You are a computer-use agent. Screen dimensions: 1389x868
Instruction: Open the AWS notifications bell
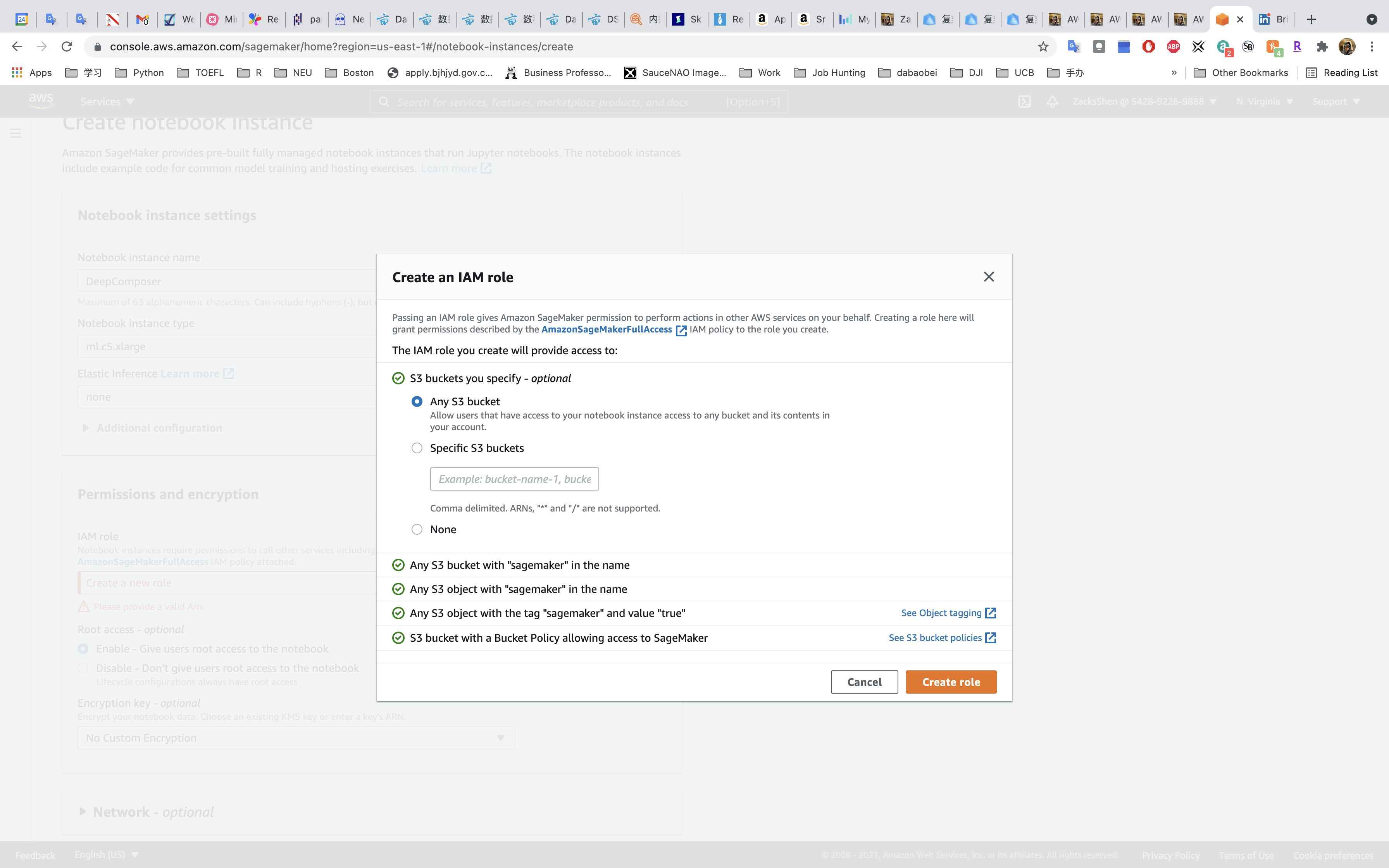click(1052, 102)
